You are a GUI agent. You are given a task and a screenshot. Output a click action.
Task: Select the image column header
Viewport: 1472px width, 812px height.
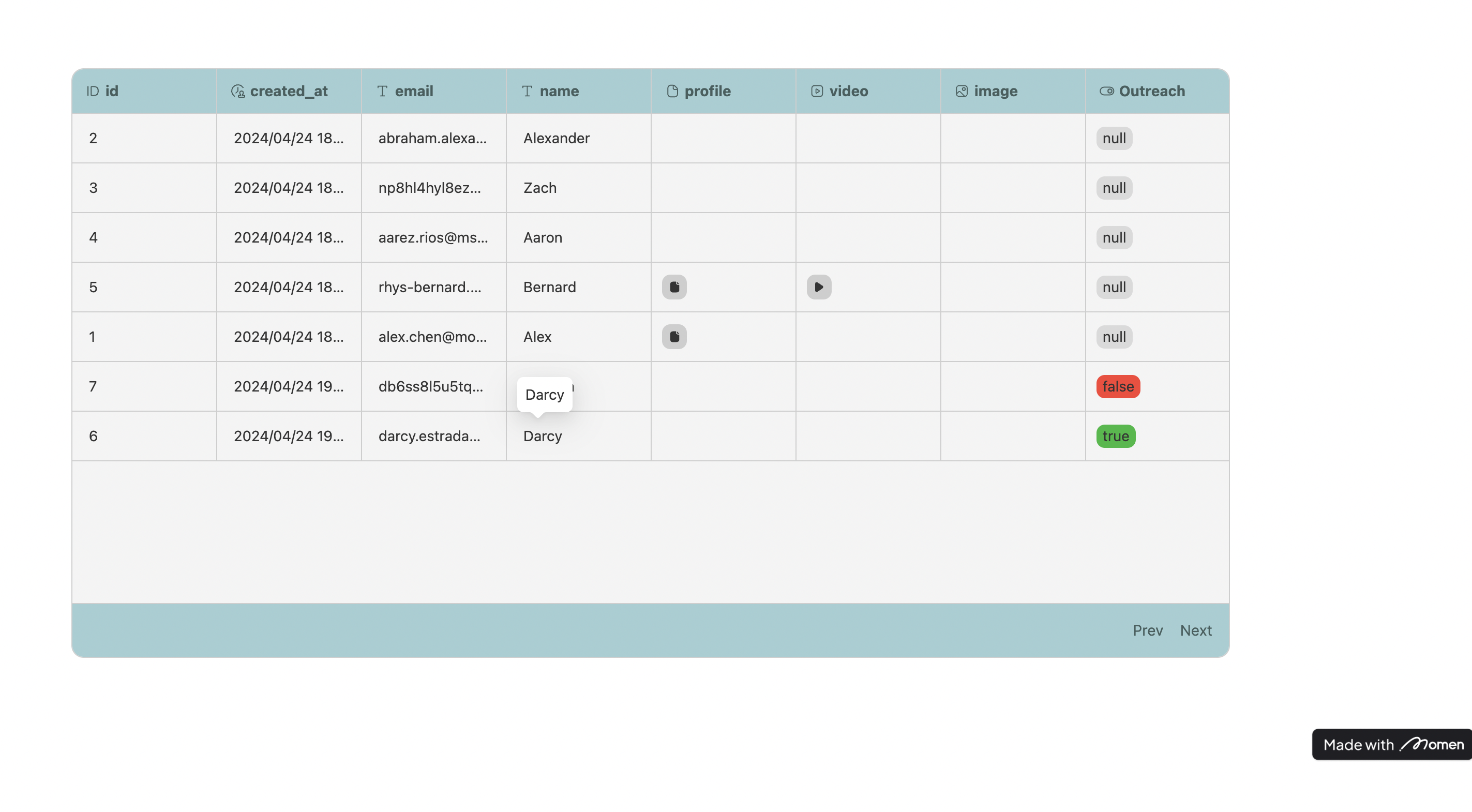[1013, 92]
